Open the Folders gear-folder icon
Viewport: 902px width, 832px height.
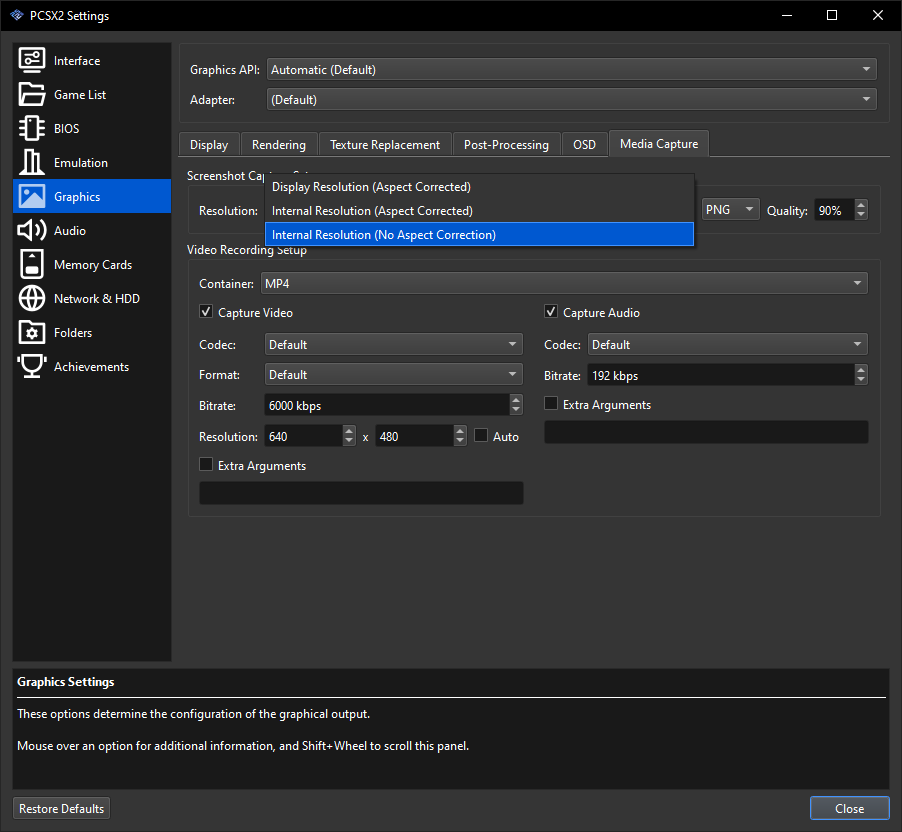pyautogui.click(x=32, y=332)
